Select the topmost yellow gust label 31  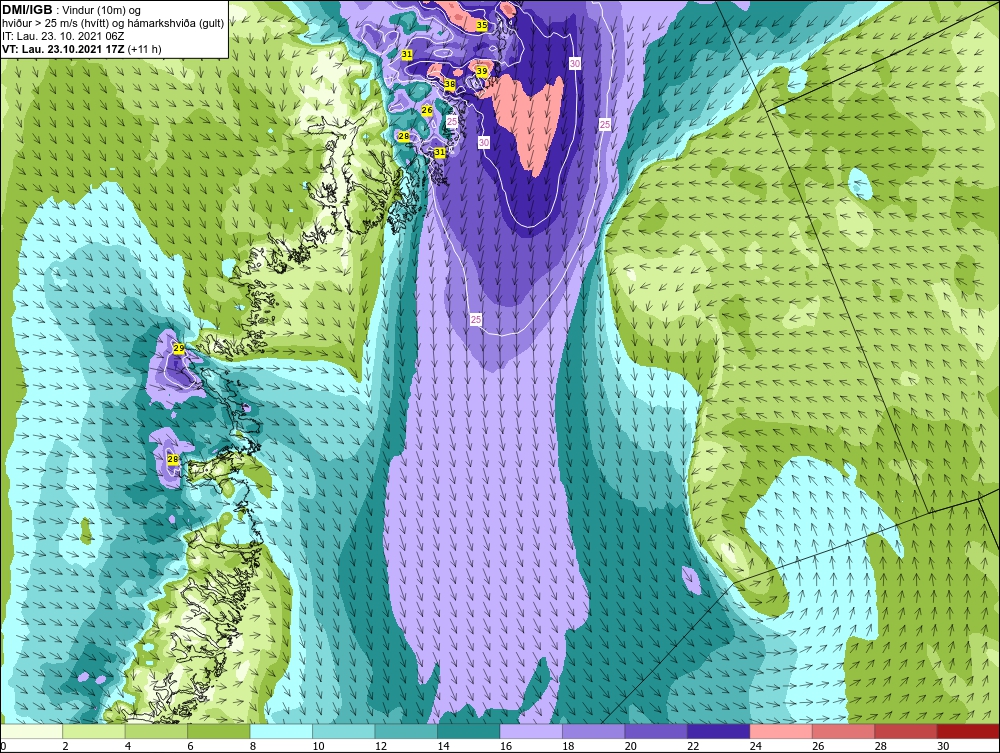click(x=407, y=55)
